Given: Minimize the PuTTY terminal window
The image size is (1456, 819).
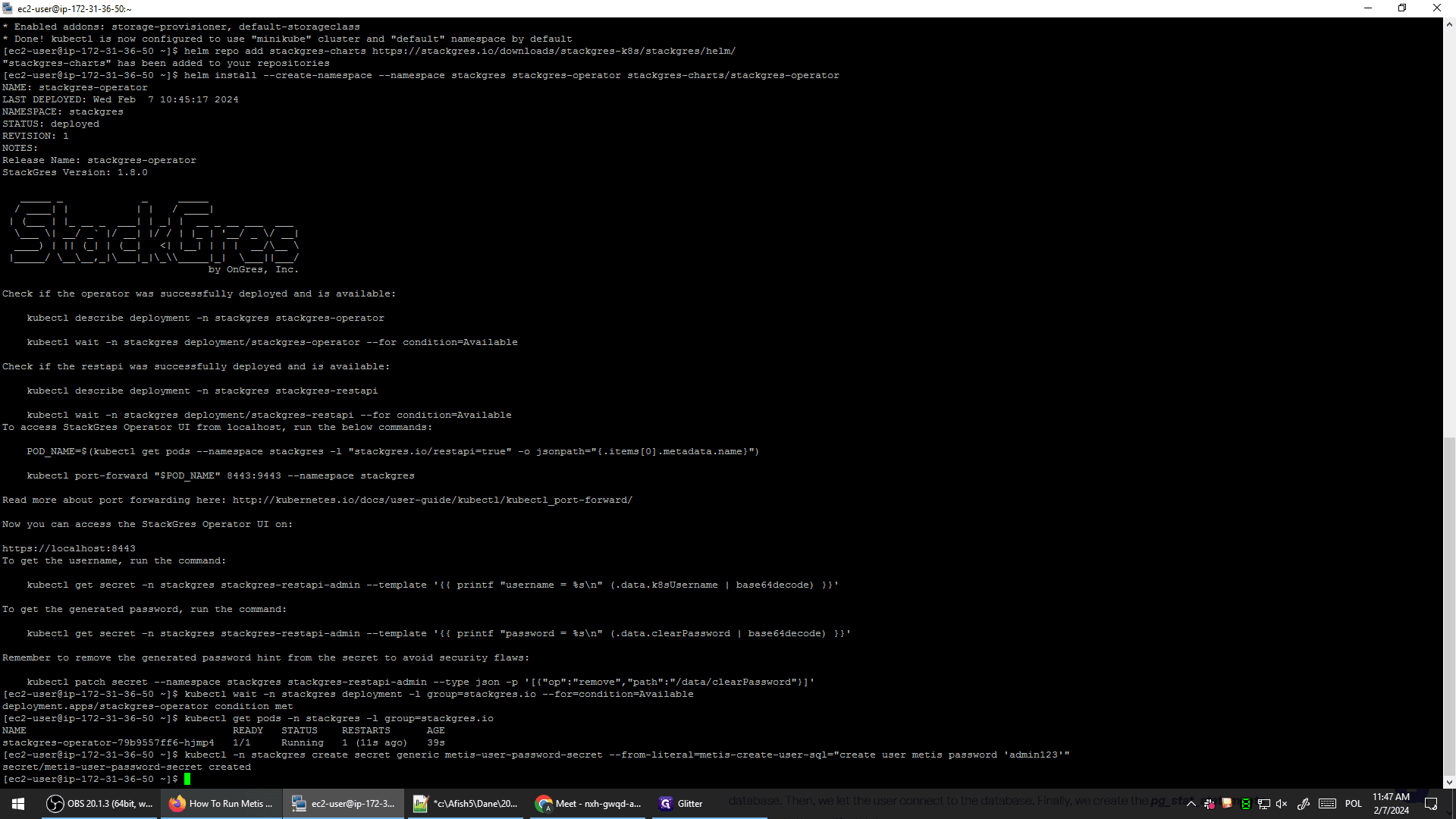Looking at the screenshot, I should point(1368,8).
